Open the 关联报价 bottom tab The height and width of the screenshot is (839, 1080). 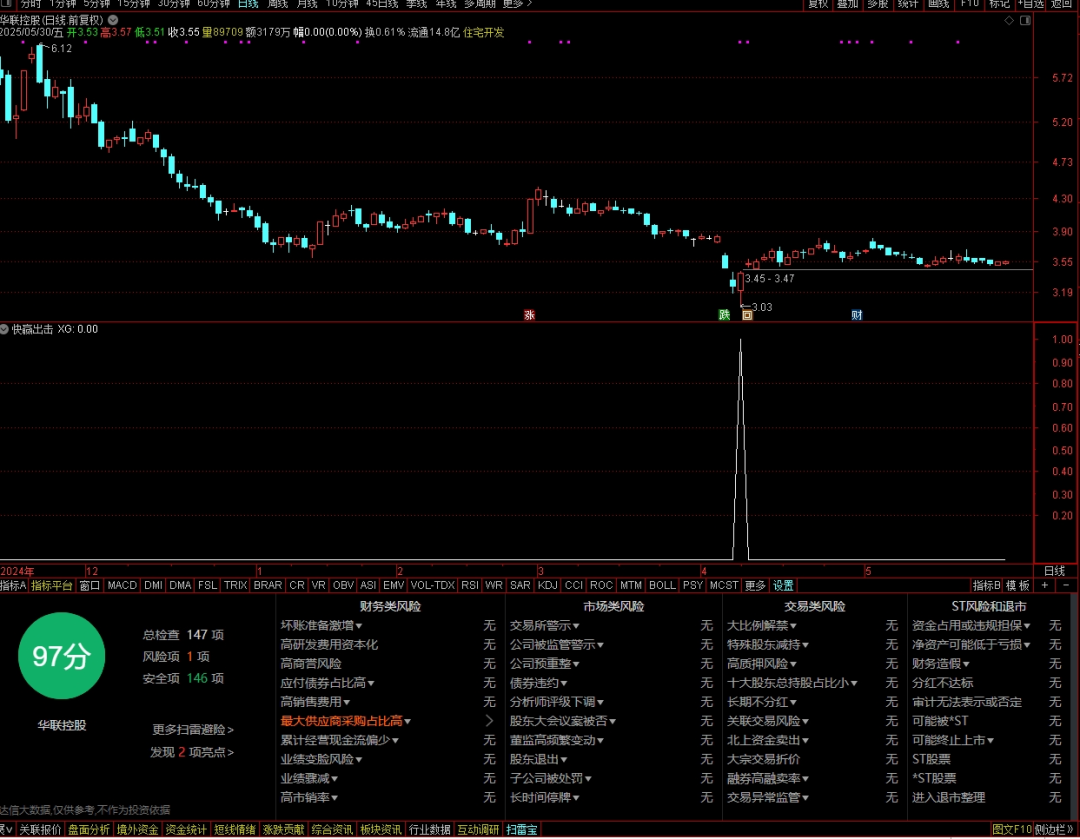coord(40,829)
